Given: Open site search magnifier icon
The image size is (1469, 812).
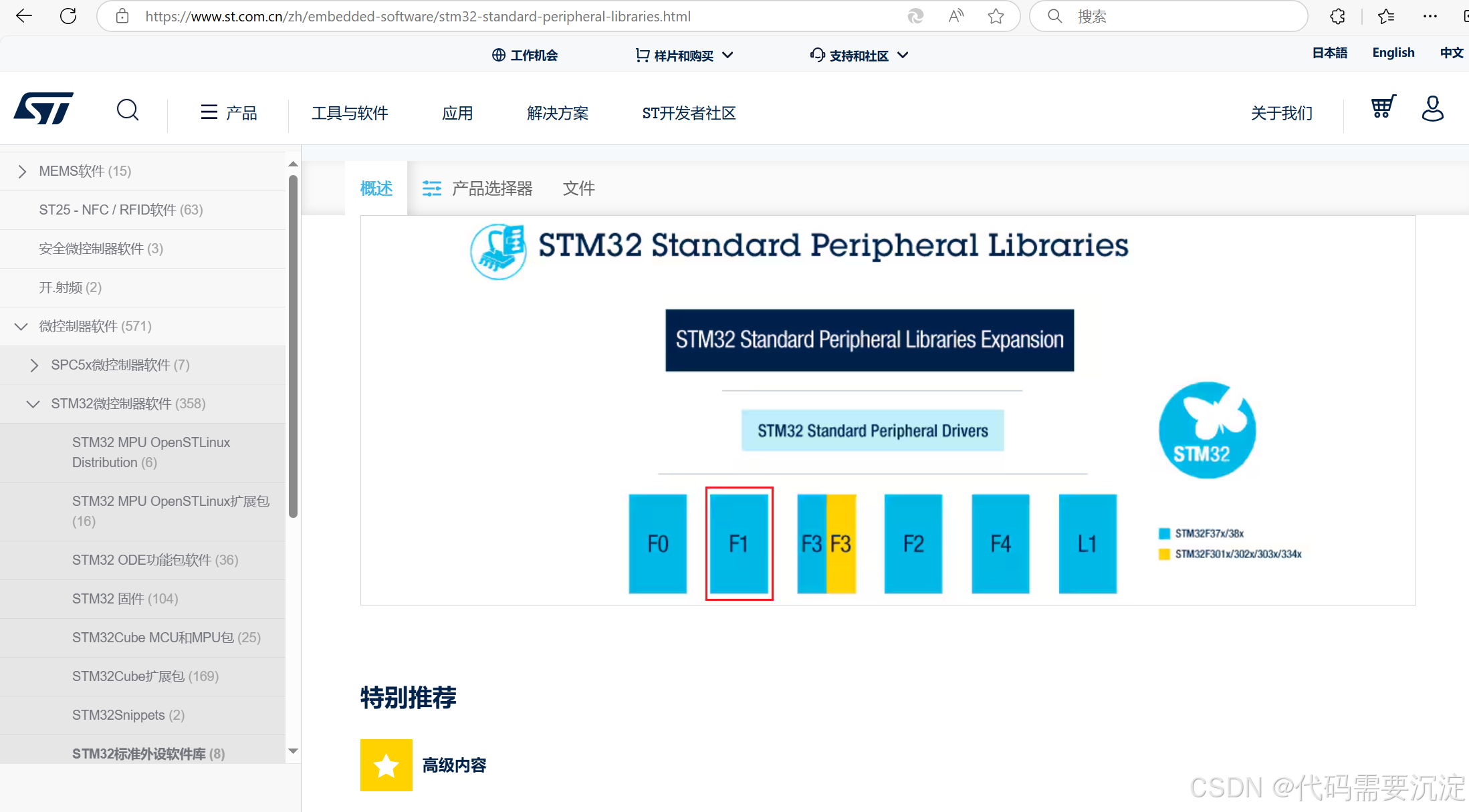Looking at the screenshot, I should click(x=128, y=110).
